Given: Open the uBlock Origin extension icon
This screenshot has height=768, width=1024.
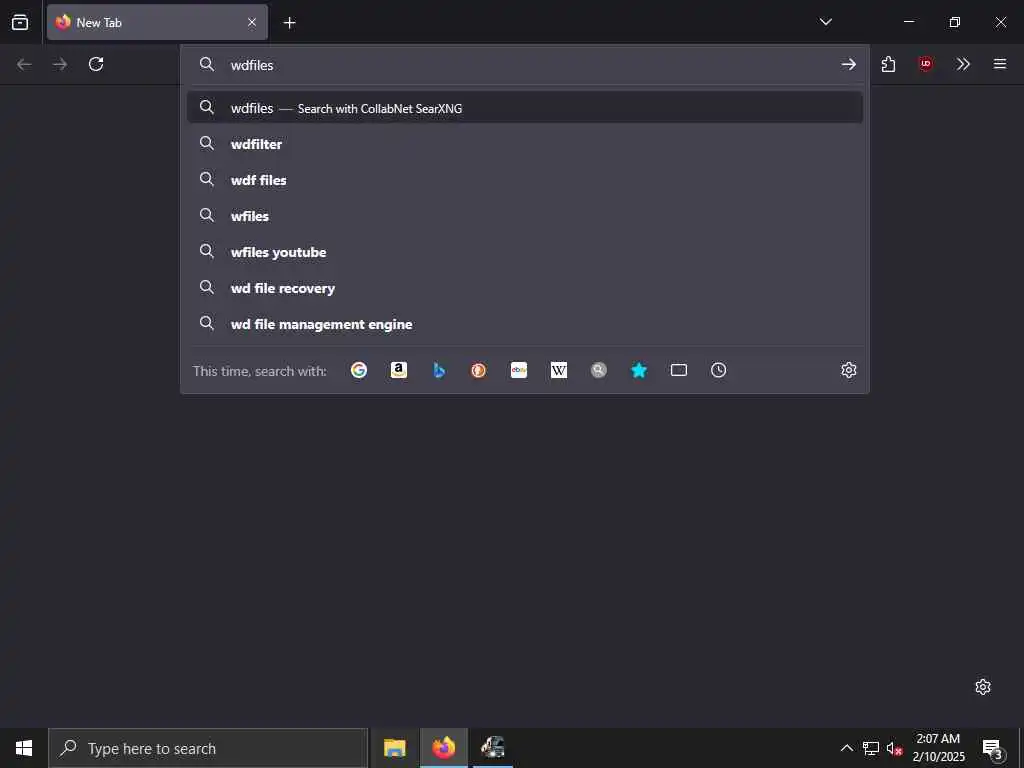Looking at the screenshot, I should (x=925, y=64).
